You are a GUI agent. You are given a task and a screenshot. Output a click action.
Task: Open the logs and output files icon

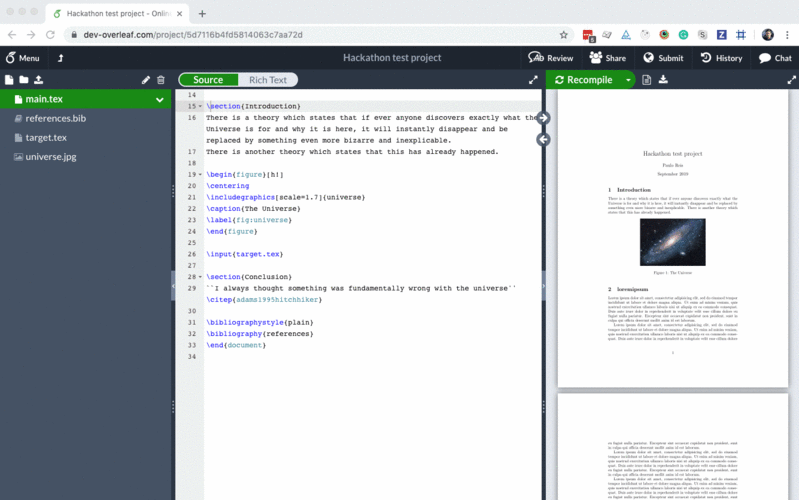click(647, 80)
